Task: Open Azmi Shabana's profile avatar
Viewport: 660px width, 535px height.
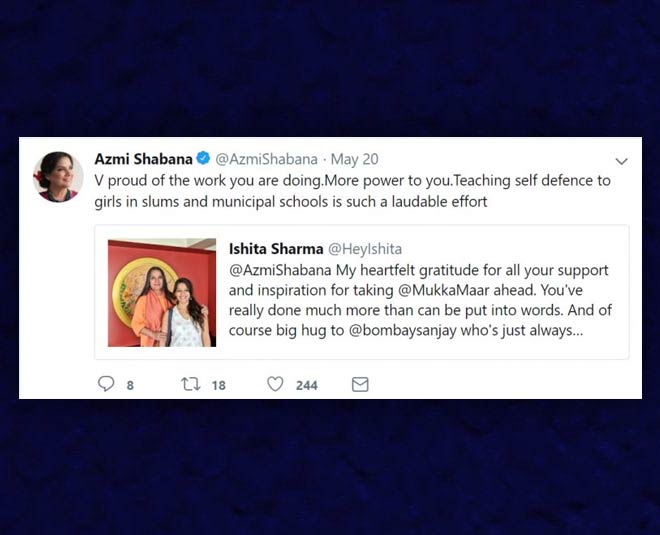Action: pyautogui.click(x=58, y=177)
